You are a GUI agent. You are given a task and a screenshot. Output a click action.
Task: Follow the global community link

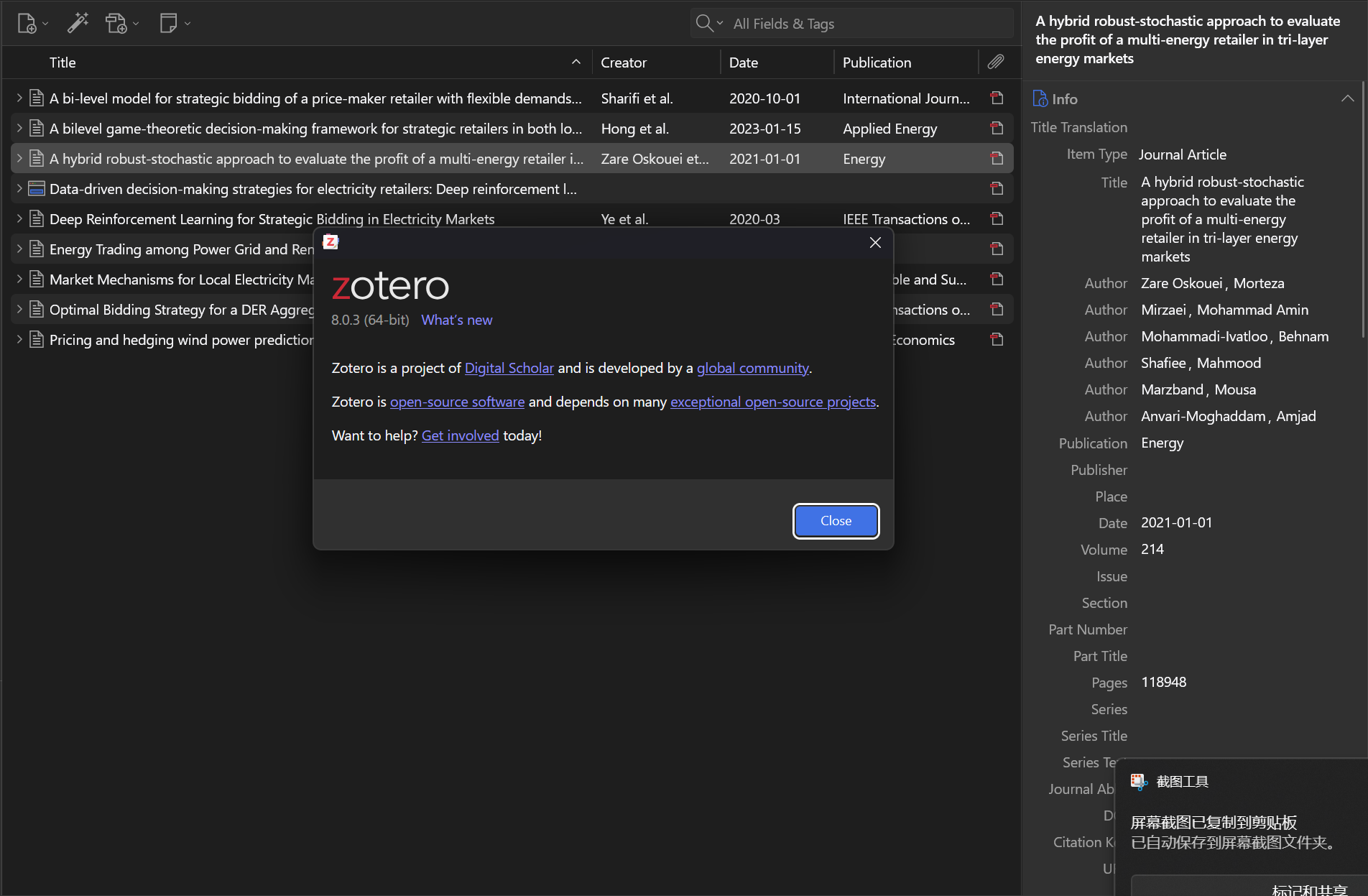753,368
